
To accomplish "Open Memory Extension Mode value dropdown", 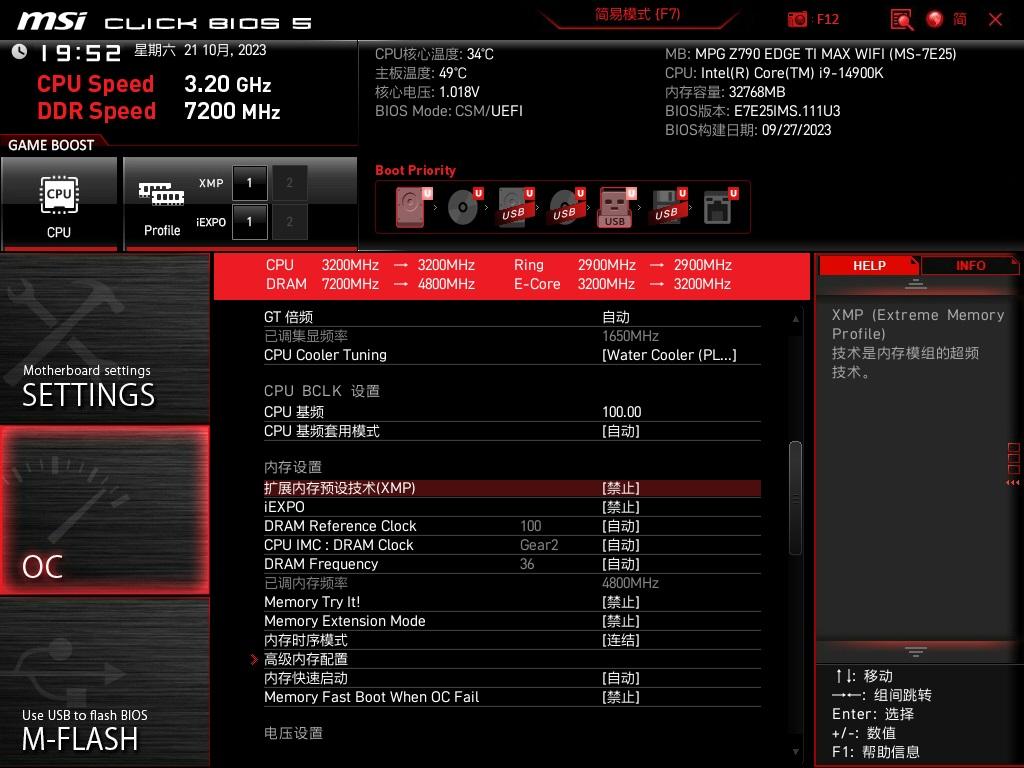I will pos(620,621).
